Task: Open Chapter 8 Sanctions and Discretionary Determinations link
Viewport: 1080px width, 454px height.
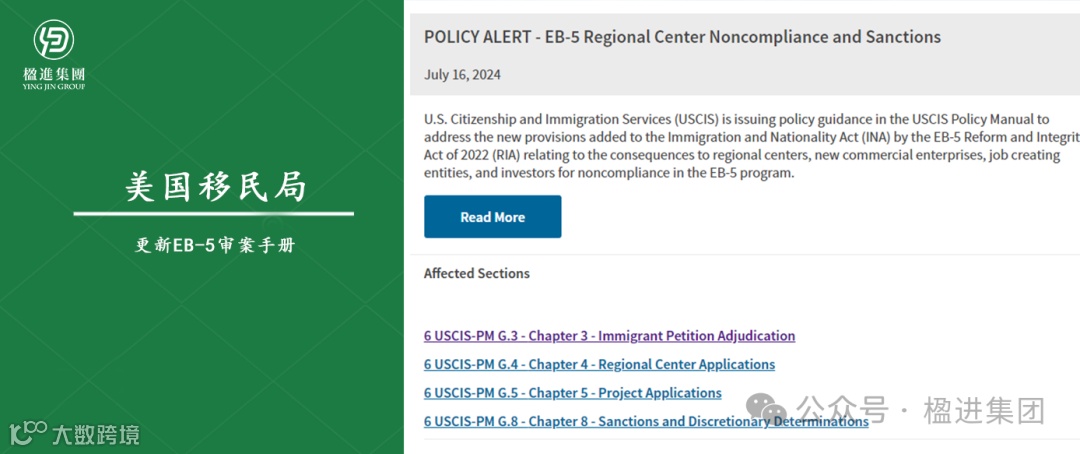Action: [x=646, y=421]
